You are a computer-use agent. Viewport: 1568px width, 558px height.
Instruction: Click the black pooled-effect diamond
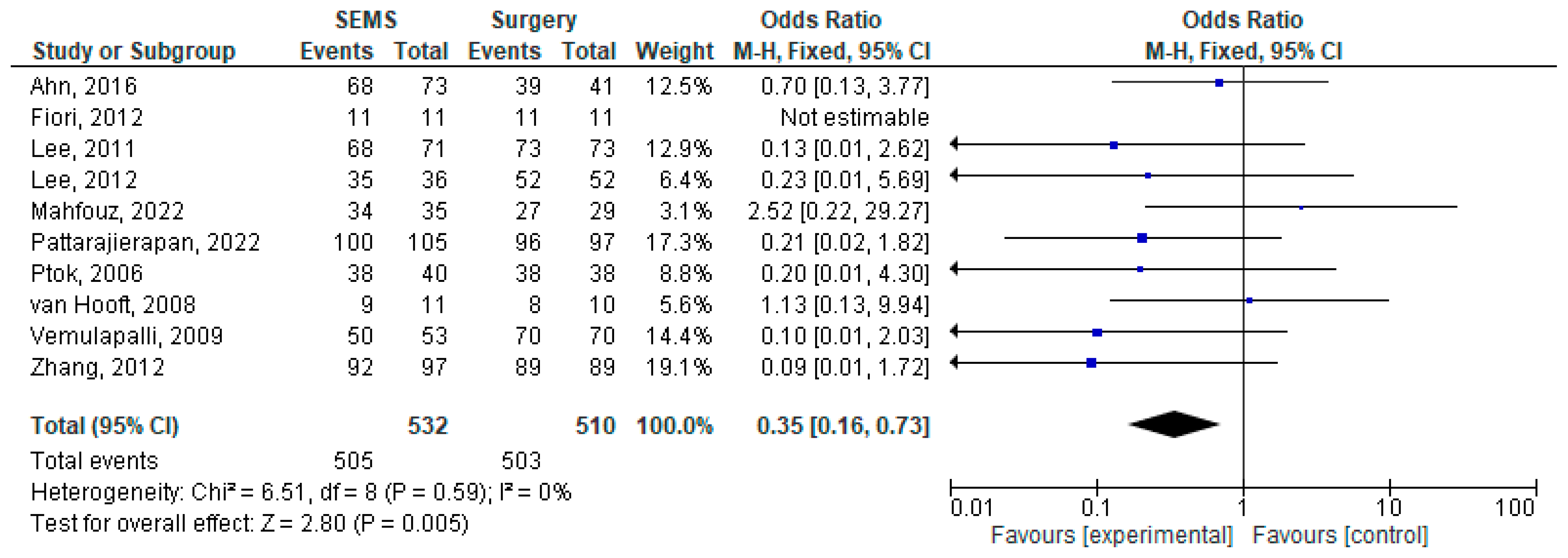[x=1174, y=424]
